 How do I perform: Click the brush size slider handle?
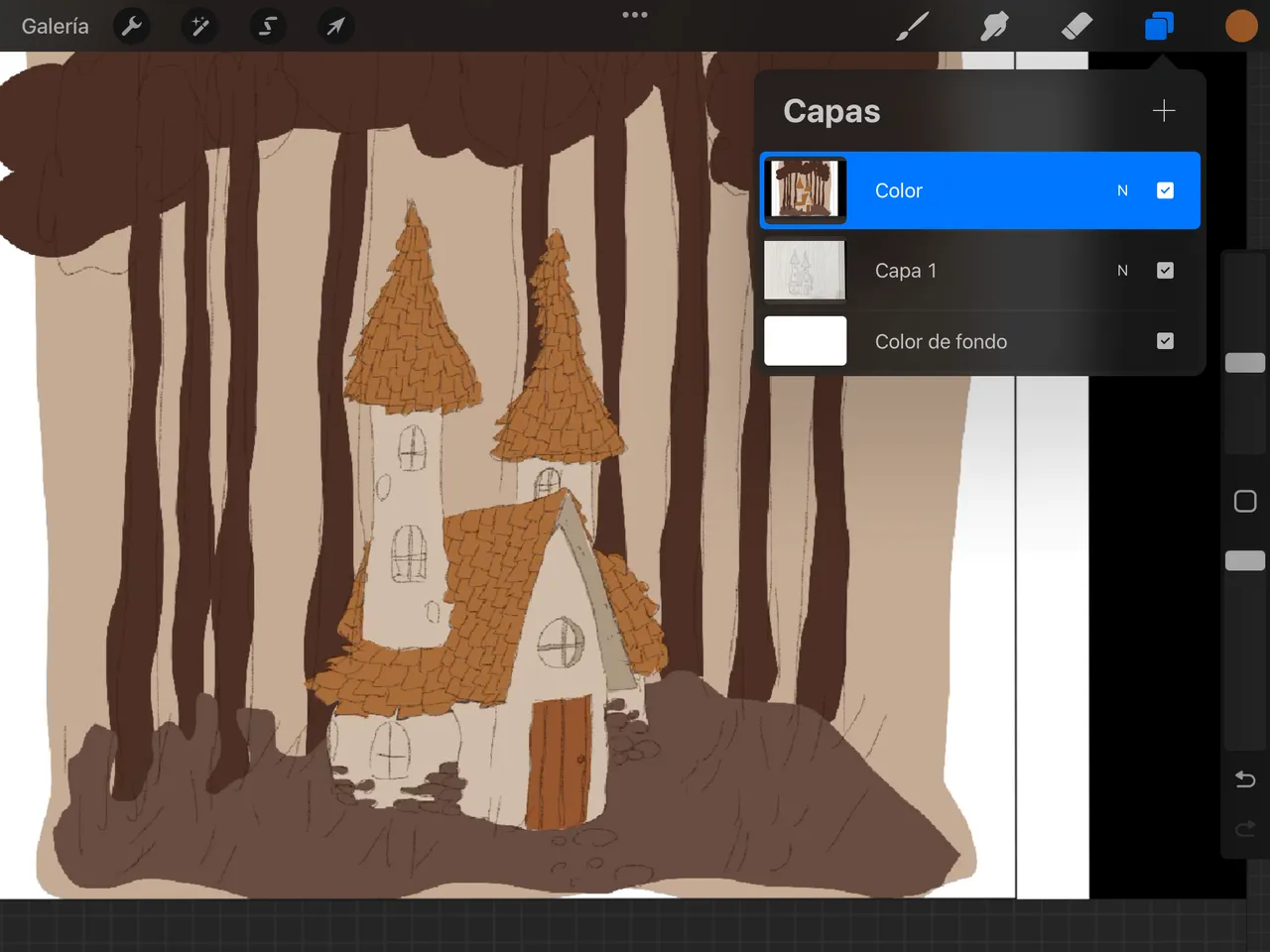pos(1245,362)
